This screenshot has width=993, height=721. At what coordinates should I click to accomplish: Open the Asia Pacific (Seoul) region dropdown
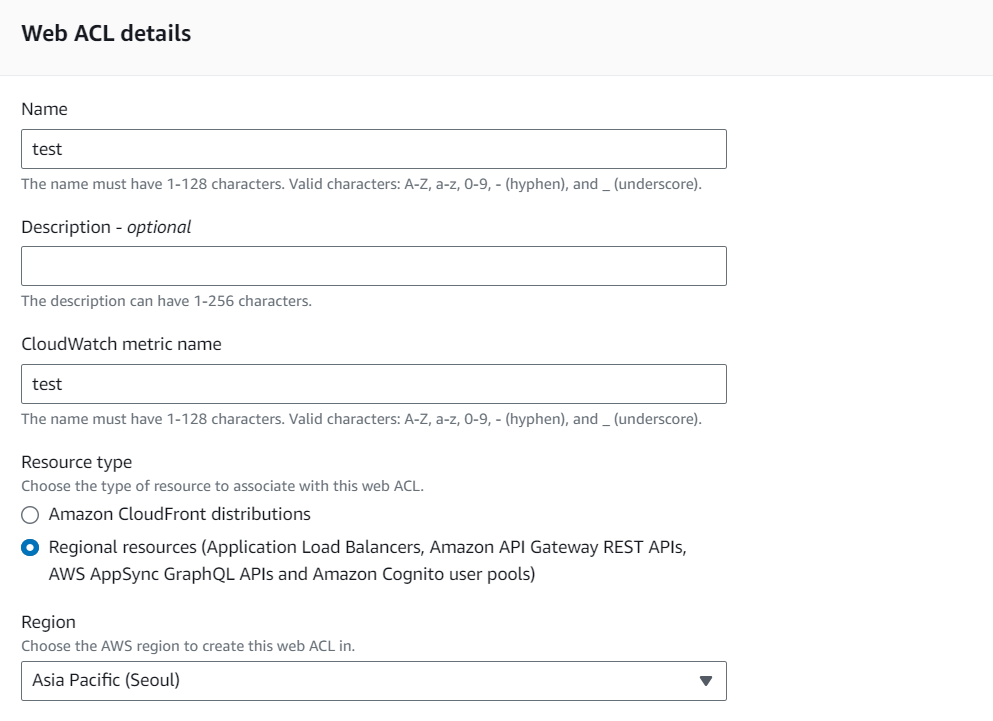click(x=373, y=681)
